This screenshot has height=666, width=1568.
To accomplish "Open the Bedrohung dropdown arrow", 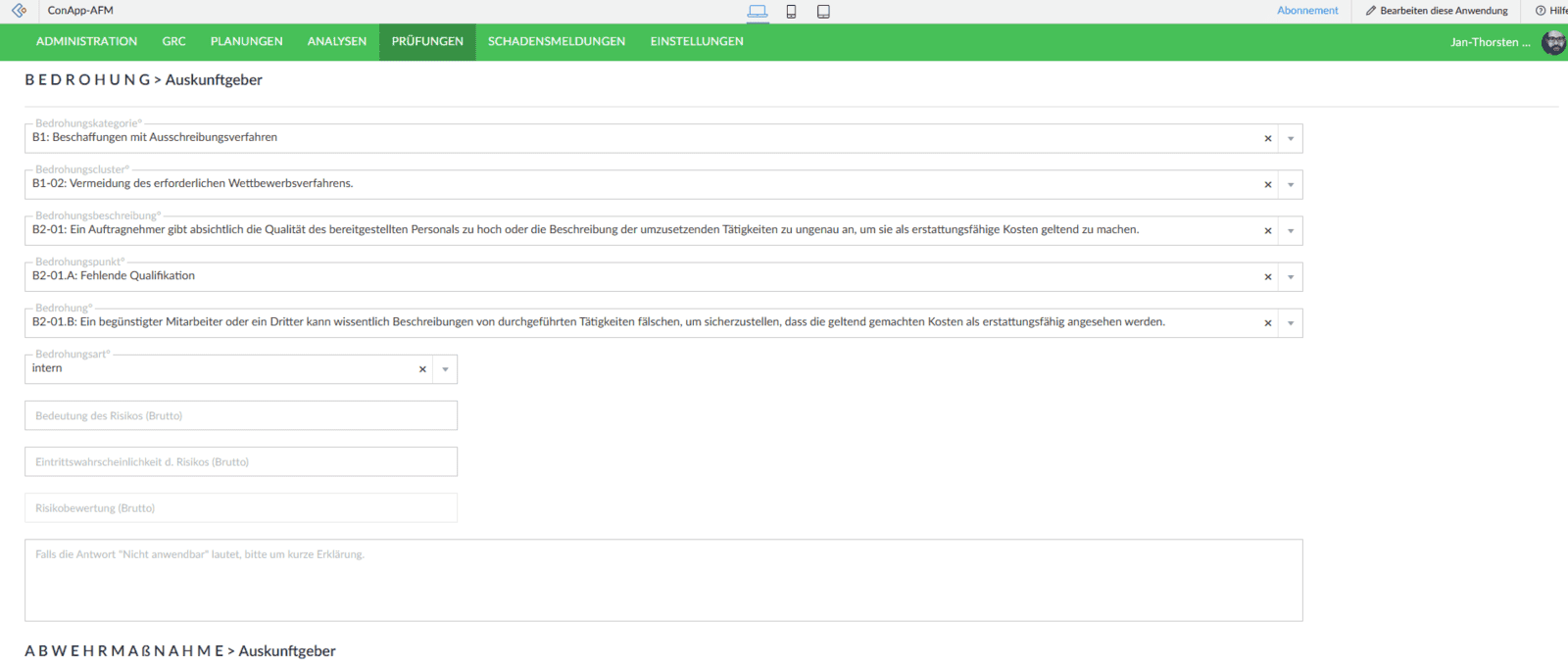I will click(x=1291, y=323).
